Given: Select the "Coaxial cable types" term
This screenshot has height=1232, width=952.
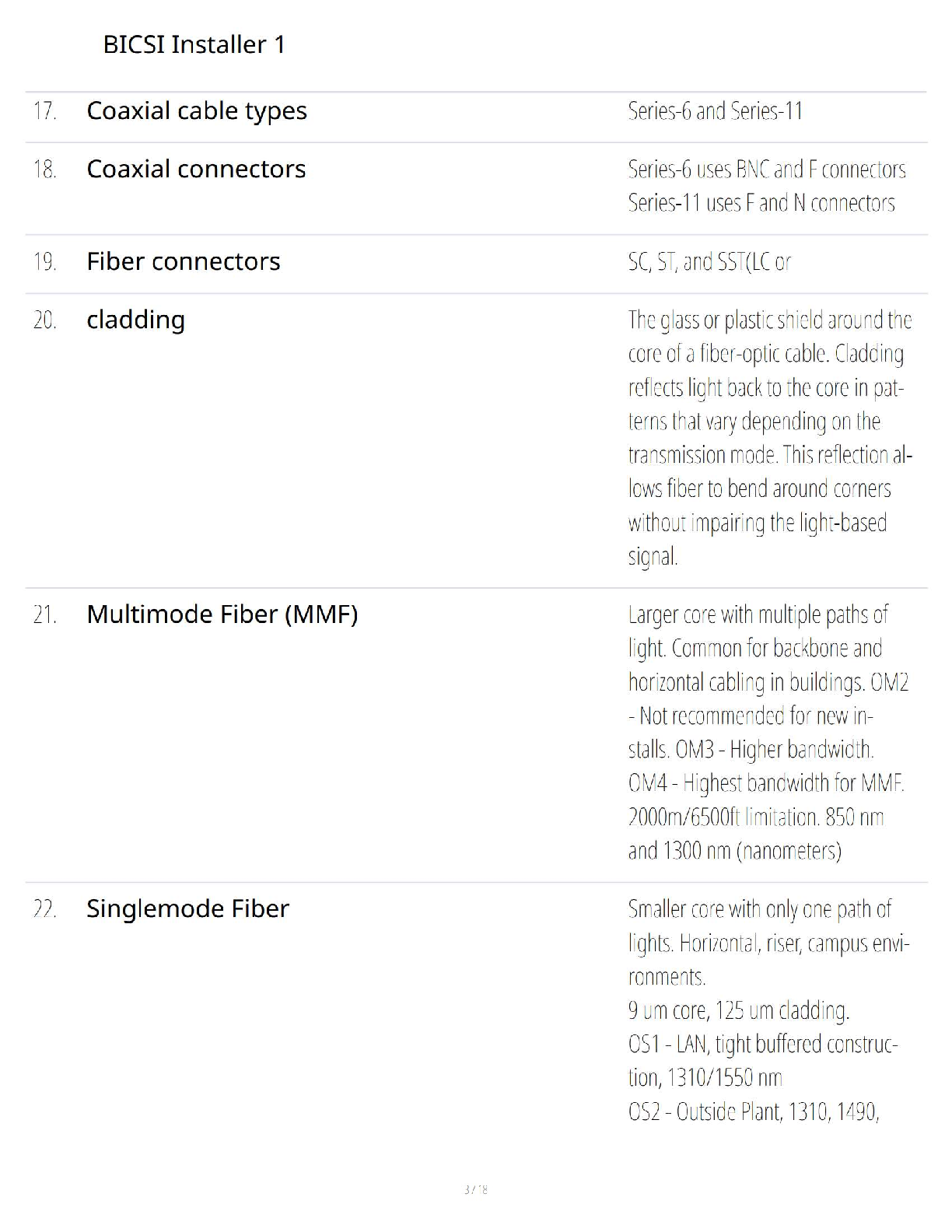Looking at the screenshot, I should click(x=197, y=111).
